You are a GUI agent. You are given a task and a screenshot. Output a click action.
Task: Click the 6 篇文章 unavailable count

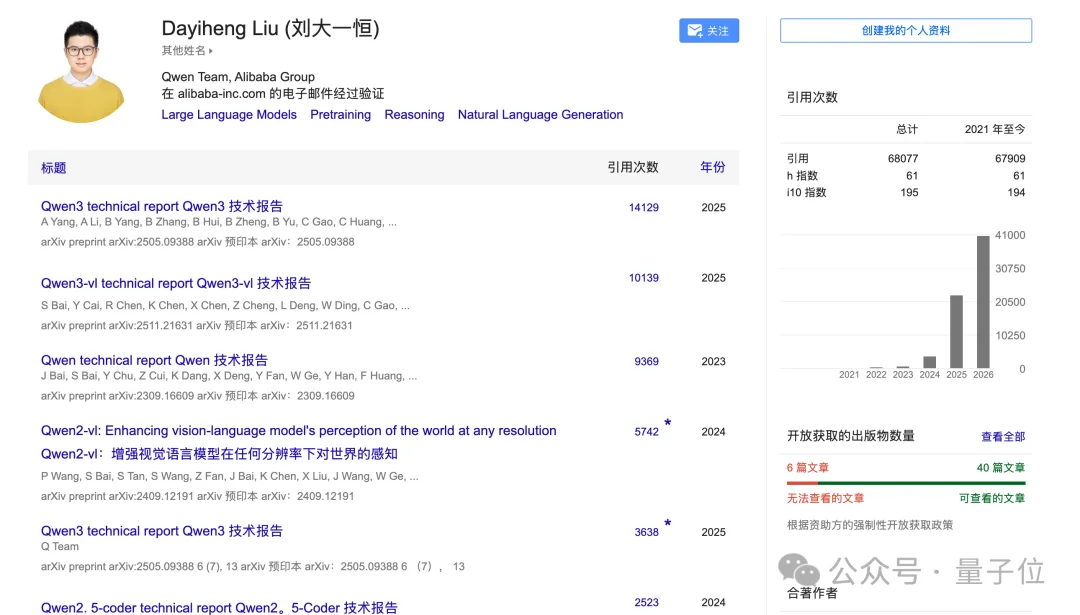point(808,468)
